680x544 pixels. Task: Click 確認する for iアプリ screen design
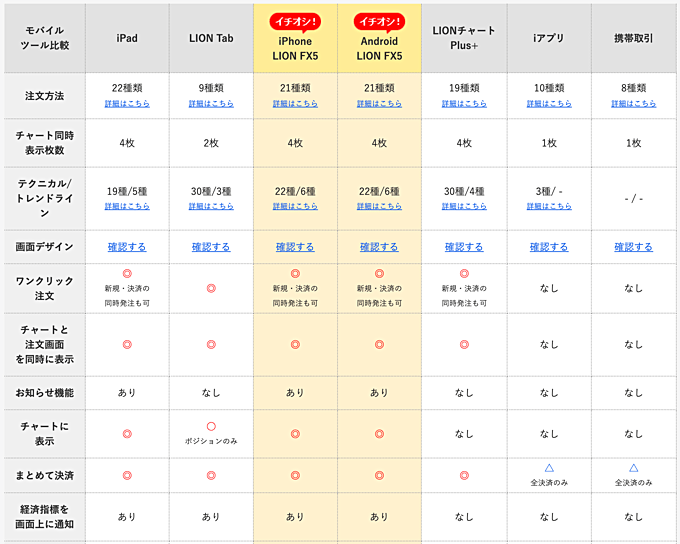(x=549, y=247)
